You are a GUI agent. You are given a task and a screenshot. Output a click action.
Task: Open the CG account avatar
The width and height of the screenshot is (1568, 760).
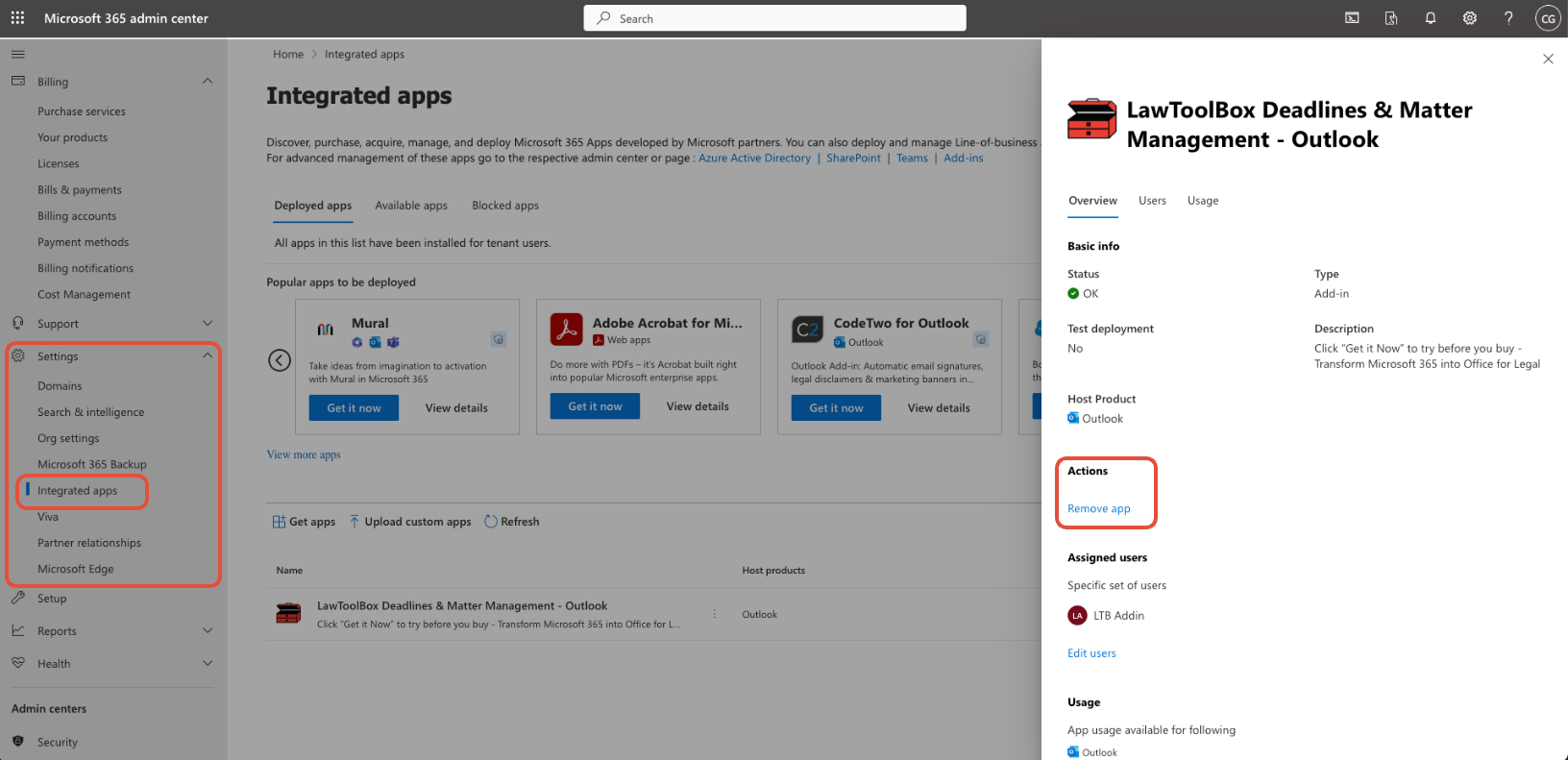point(1548,18)
